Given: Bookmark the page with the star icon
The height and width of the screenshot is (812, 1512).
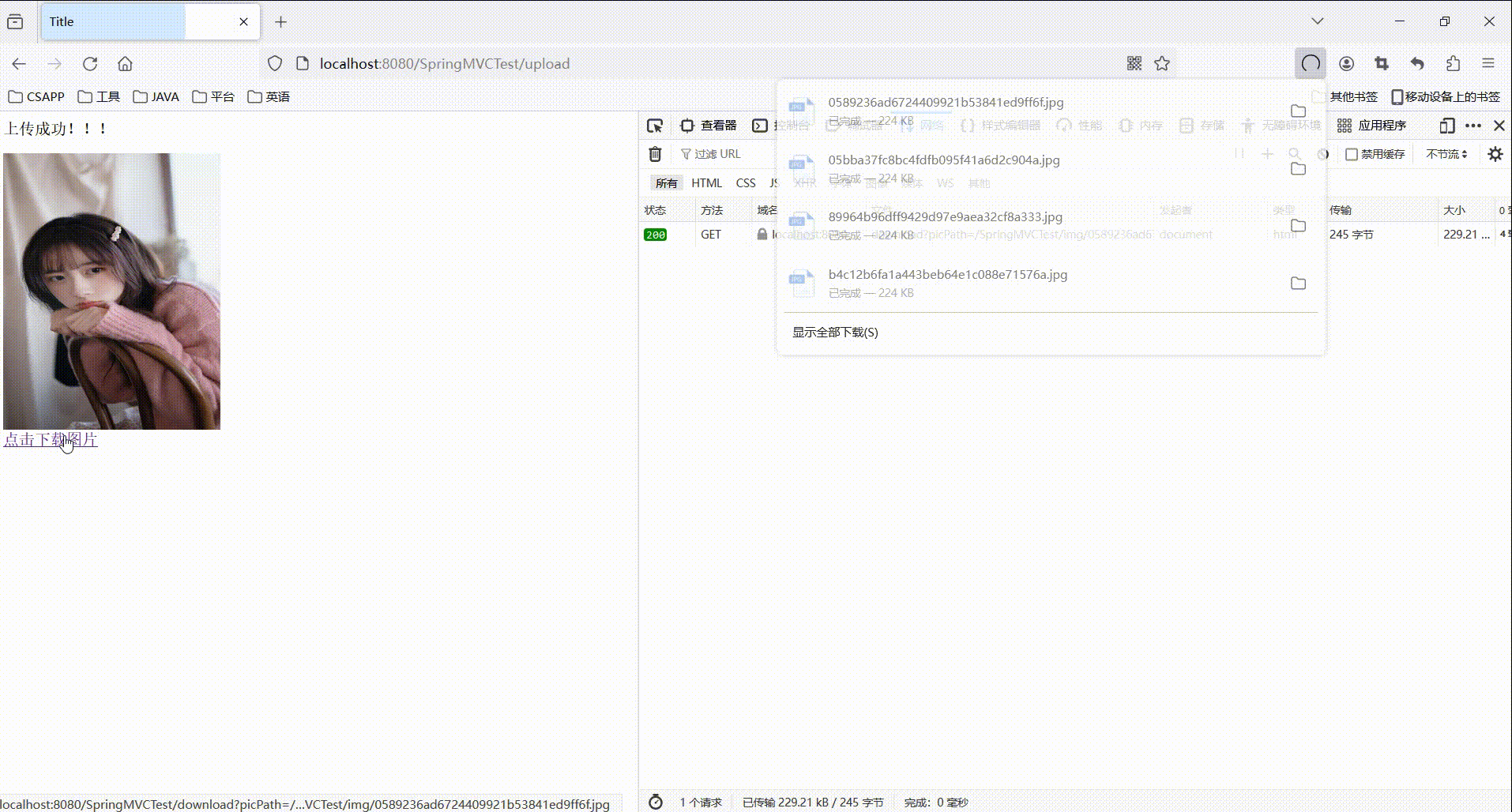Looking at the screenshot, I should 1161,63.
